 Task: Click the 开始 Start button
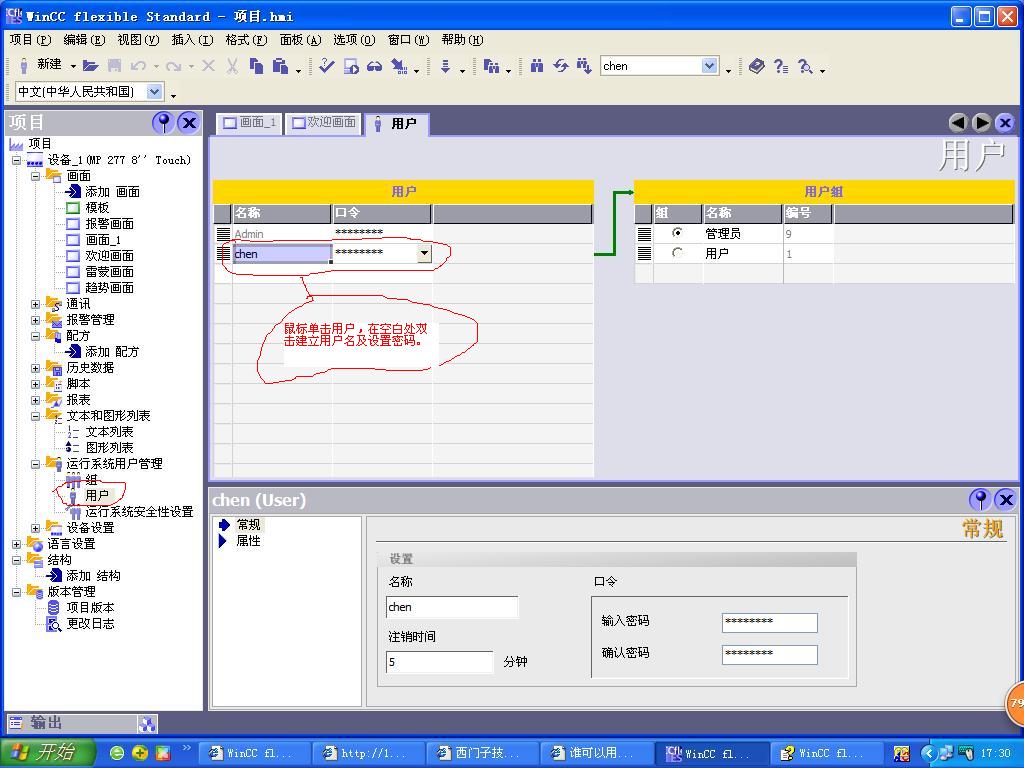[48, 752]
